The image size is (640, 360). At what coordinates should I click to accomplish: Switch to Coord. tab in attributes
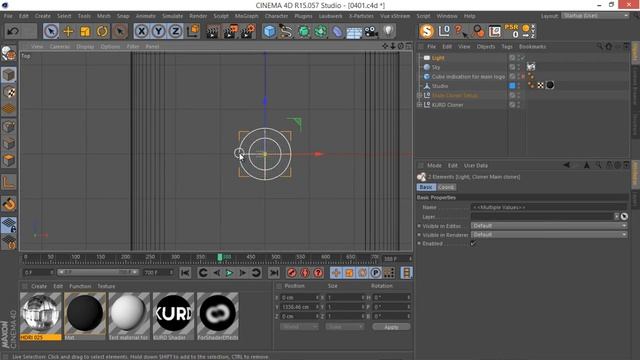446,187
